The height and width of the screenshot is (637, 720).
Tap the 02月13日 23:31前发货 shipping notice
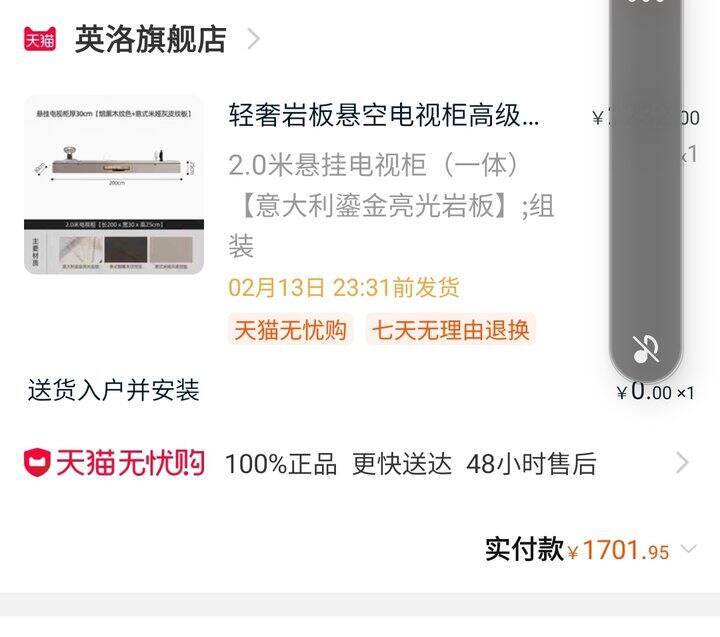[343, 288]
